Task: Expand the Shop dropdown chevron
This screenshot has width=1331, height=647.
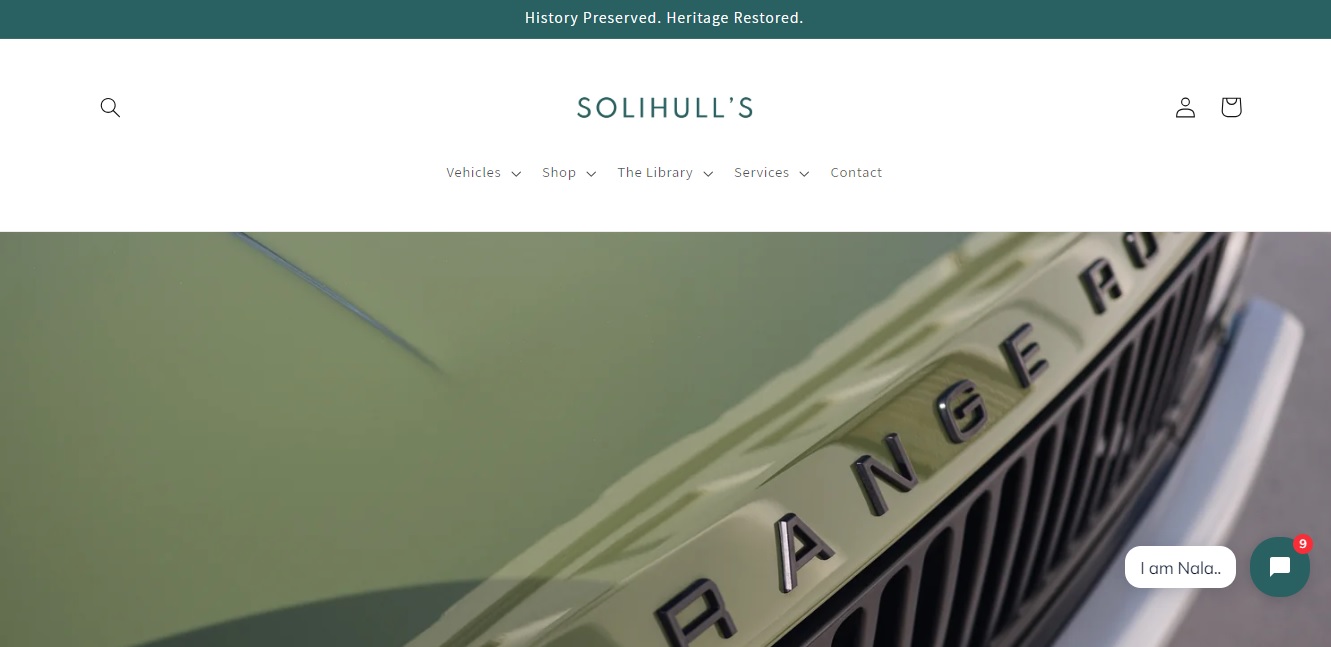Action: [x=591, y=174]
